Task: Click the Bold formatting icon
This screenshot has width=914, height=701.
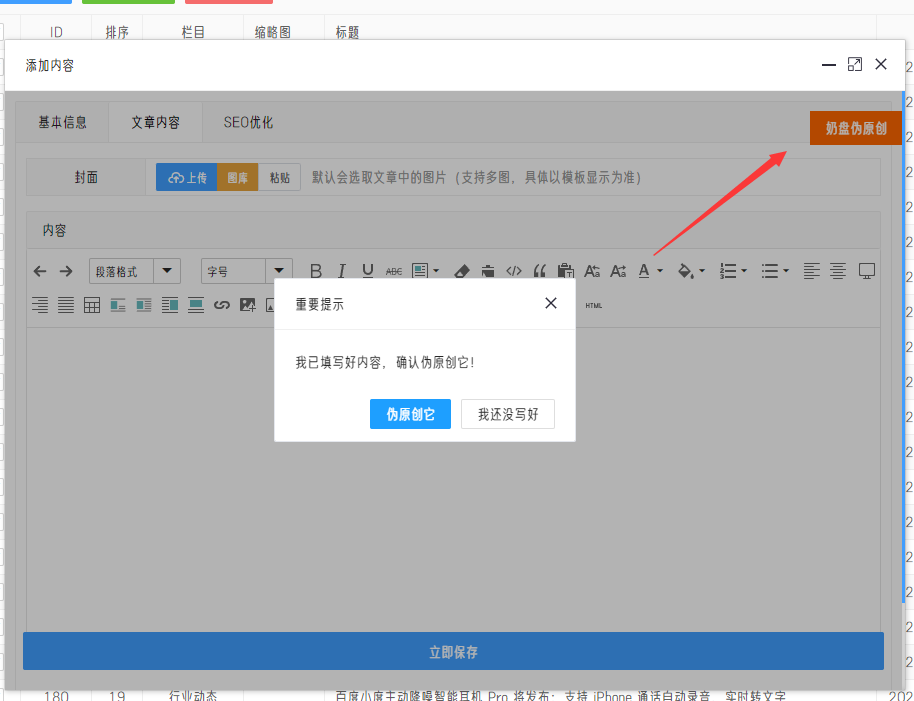Action: pos(316,271)
